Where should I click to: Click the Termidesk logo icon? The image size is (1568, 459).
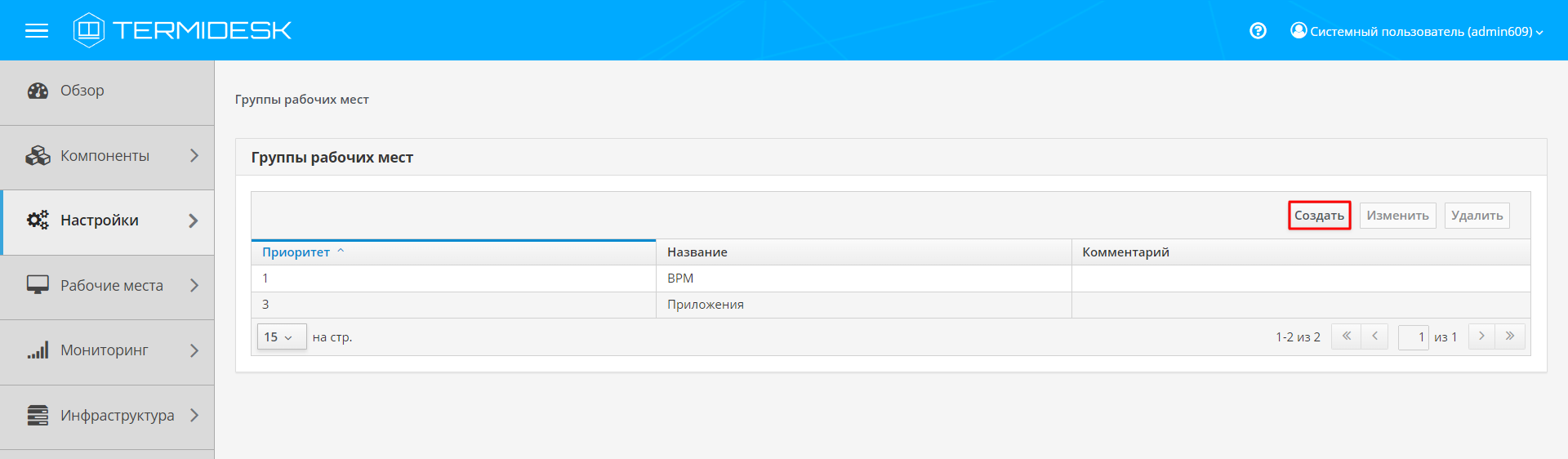88,30
